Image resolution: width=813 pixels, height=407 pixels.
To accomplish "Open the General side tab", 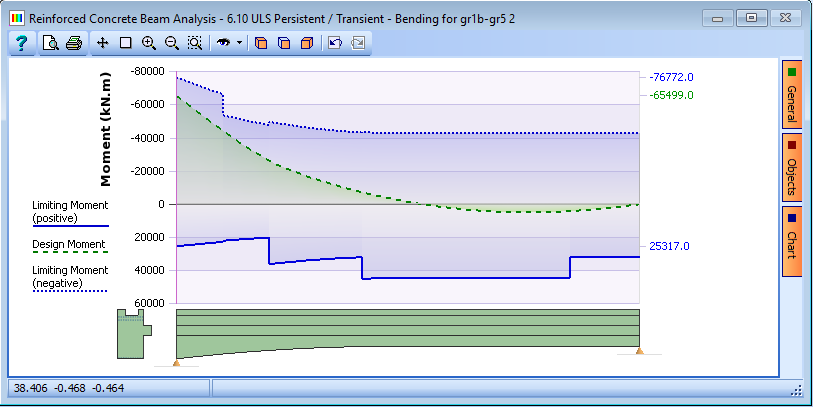I will click(x=792, y=95).
